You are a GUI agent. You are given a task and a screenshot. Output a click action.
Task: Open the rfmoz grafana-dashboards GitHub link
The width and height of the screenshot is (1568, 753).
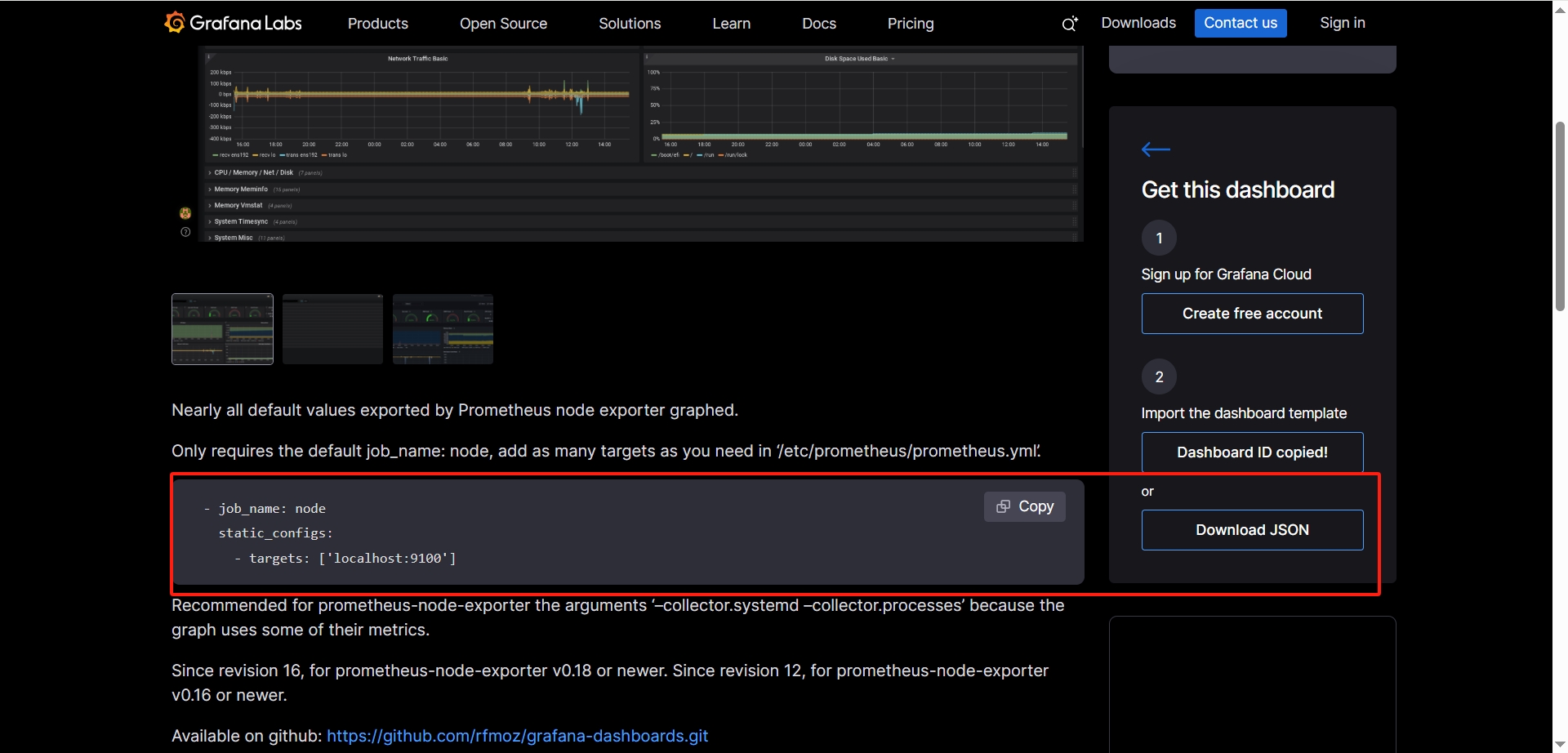pos(517,736)
